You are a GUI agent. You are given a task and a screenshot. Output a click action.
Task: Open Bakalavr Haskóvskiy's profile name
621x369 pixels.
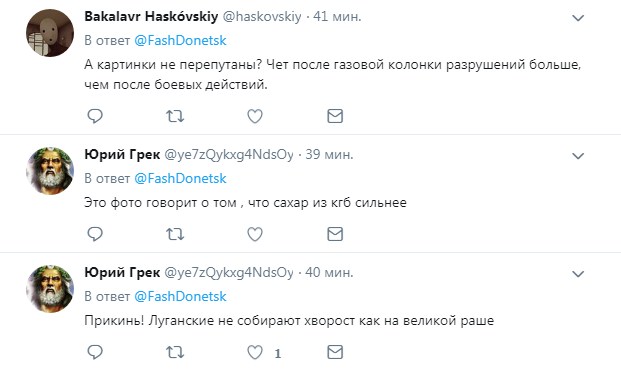pyautogui.click(x=151, y=17)
